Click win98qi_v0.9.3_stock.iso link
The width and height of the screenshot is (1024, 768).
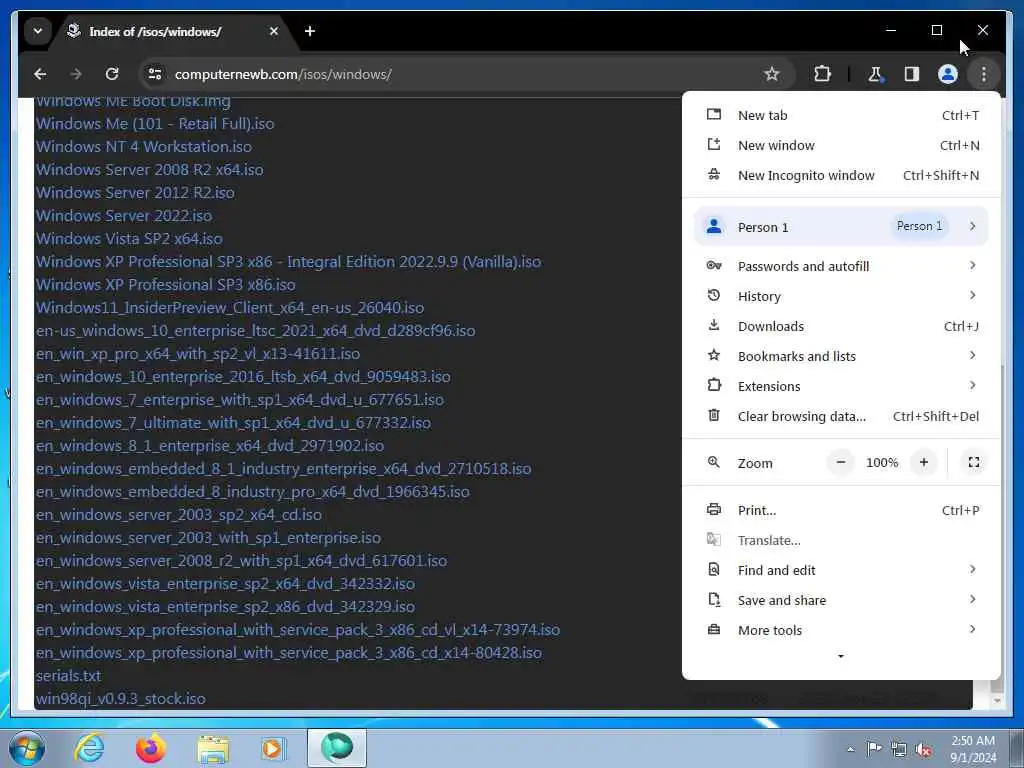tap(121, 699)
